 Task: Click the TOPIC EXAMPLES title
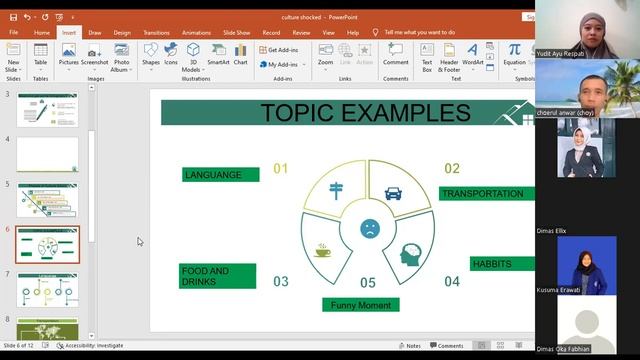coord(365,113)
